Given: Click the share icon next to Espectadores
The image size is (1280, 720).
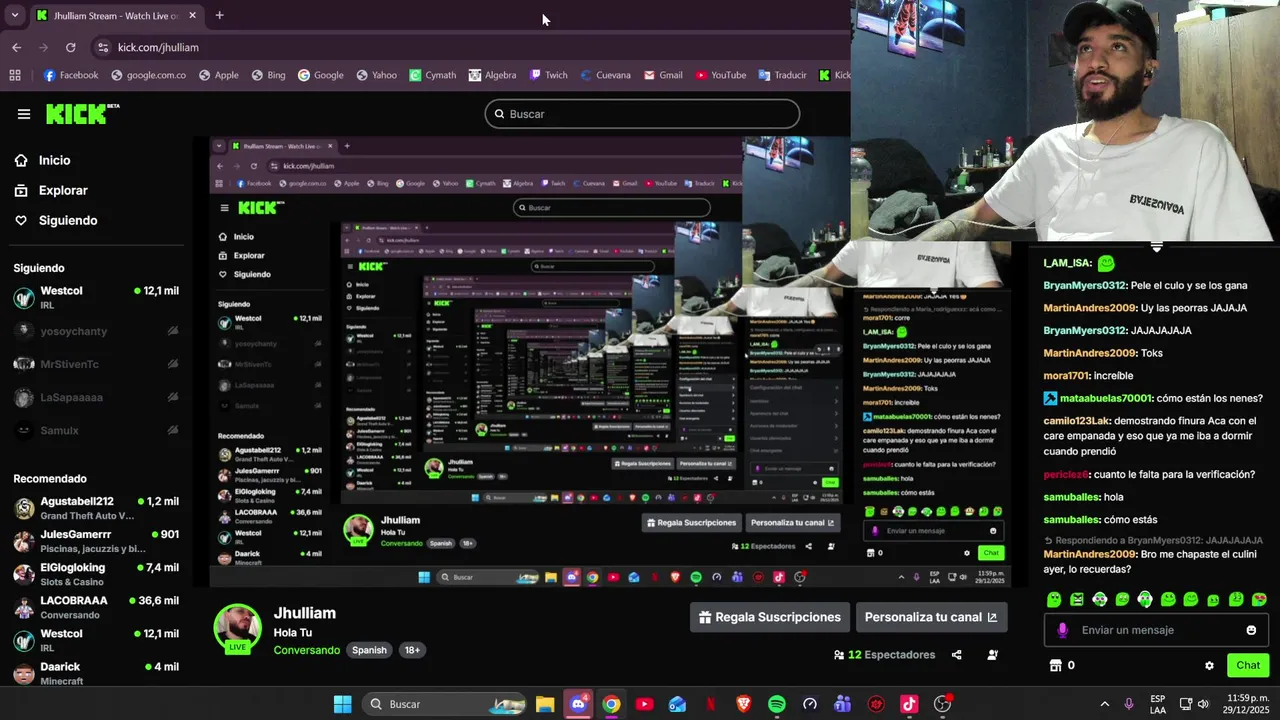Looking at the screenshot, I should (x=957, y=655).
